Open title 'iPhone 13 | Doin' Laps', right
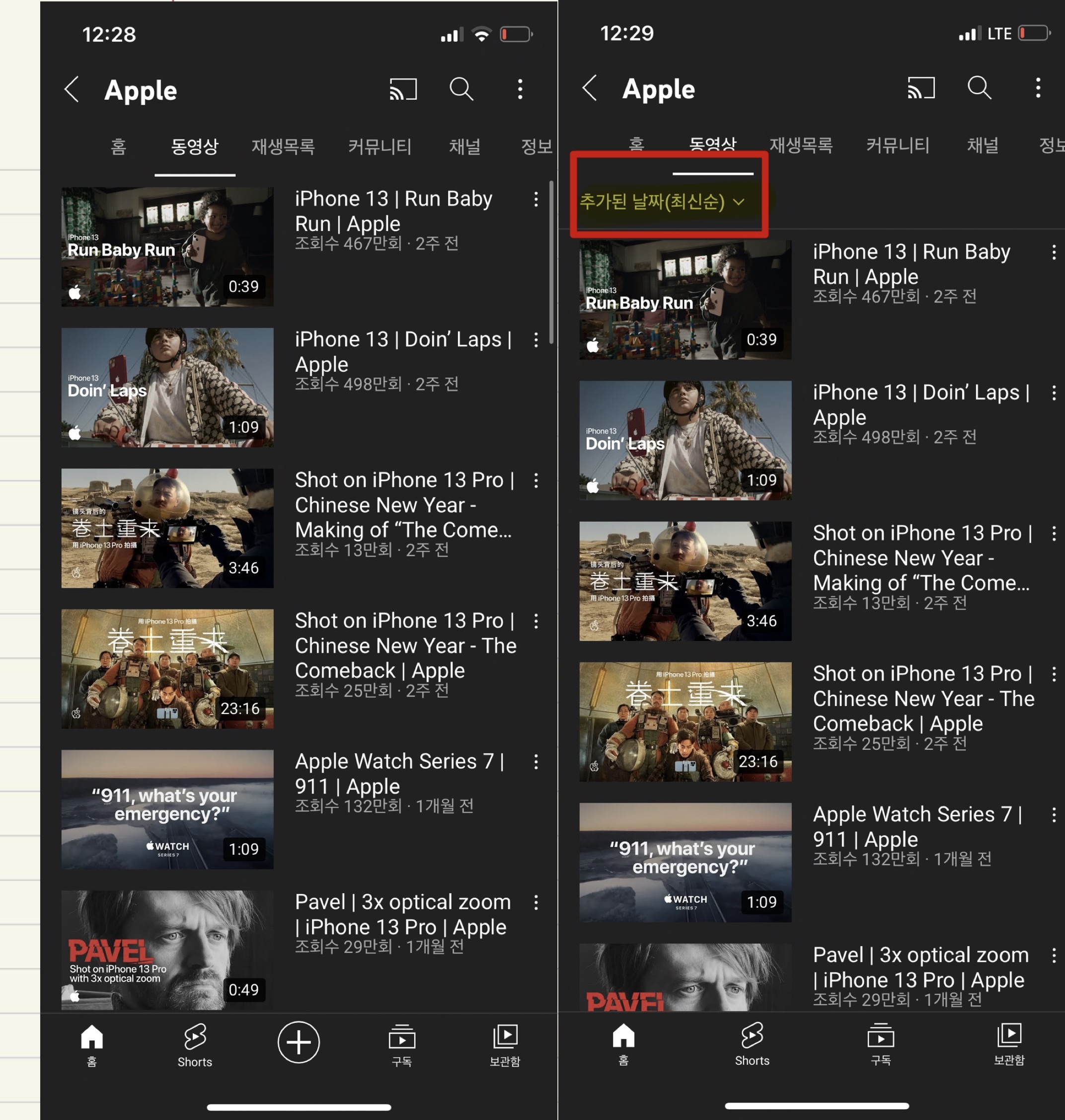This screenshot has width=1065, height=1120. 921,405
